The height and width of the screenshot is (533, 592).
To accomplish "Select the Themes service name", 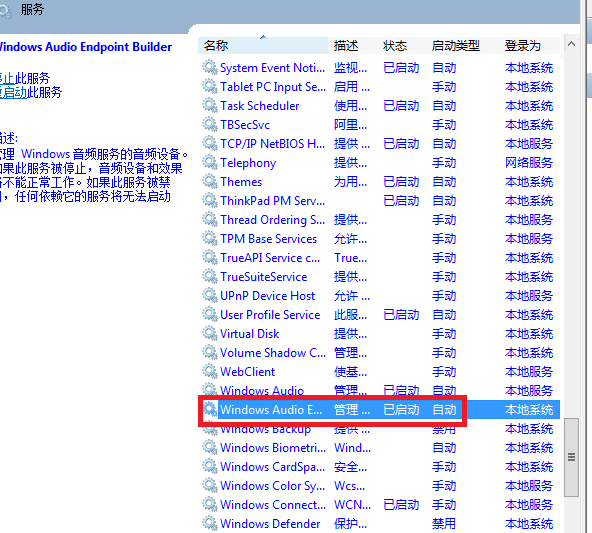I will pos(241,182).
